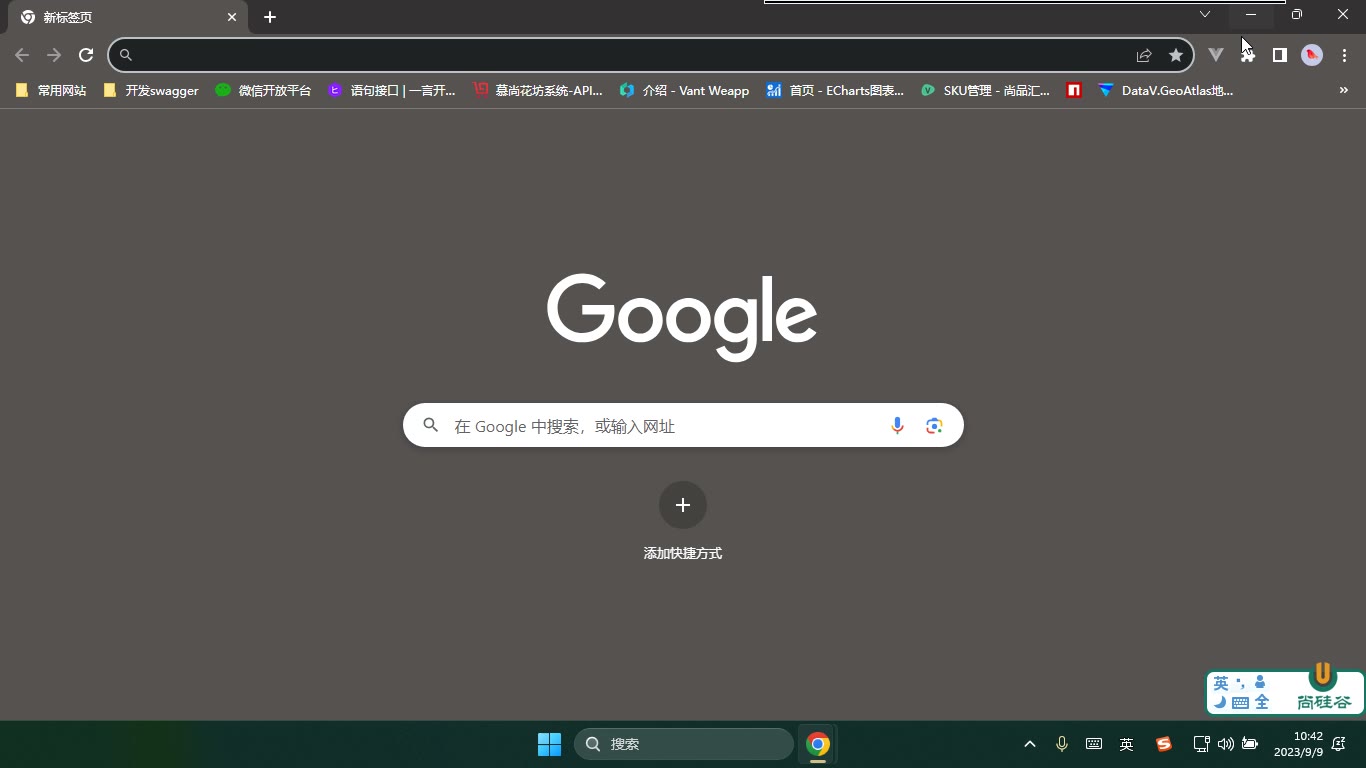Open Chrome's three-dot menu

click(x=1344, y=55)
